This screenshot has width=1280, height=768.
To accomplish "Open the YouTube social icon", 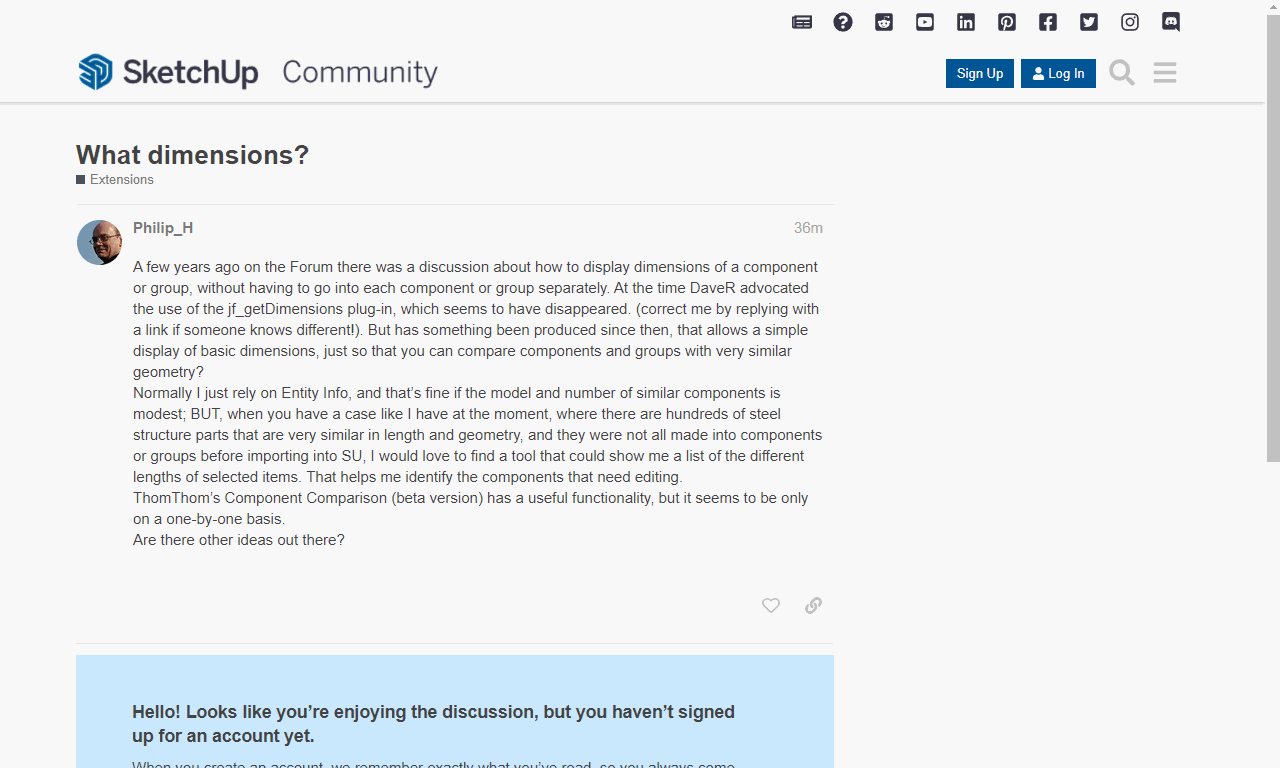I will 925,22.
